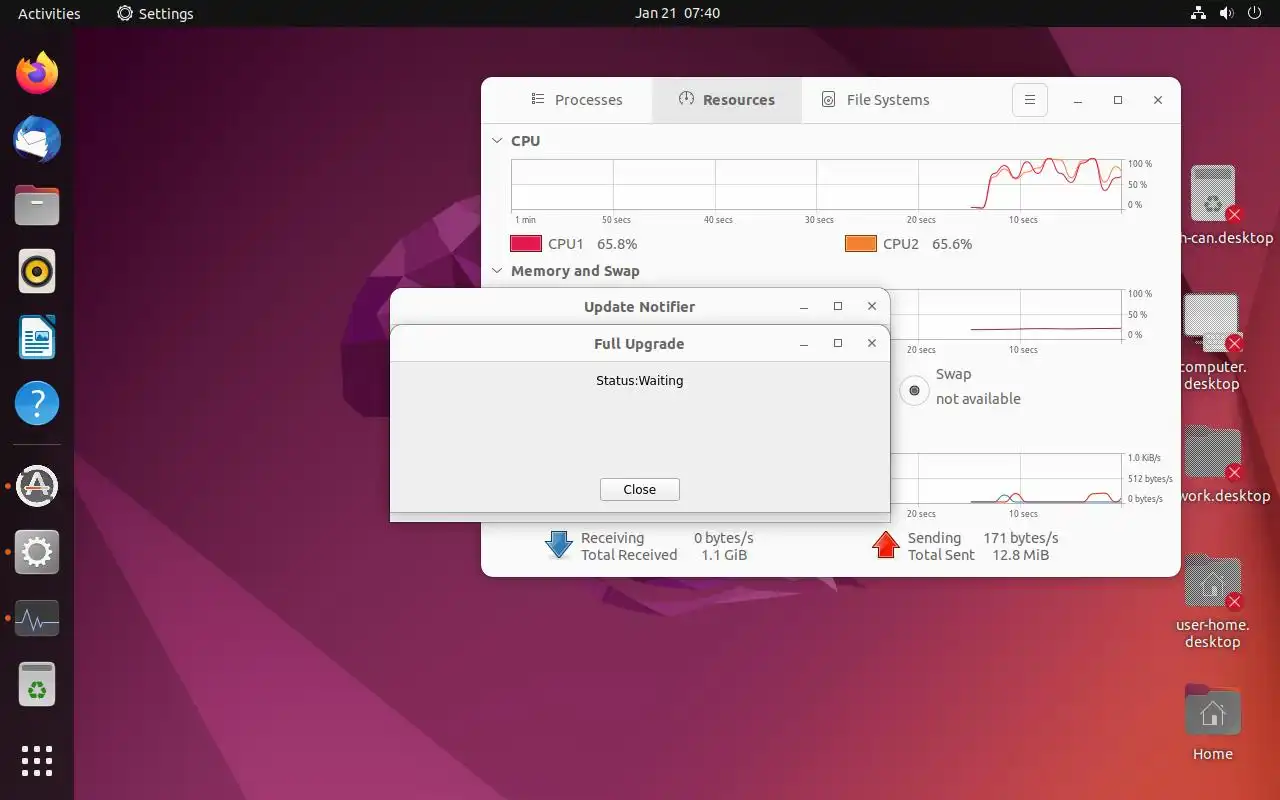This screenshot has height=800, width=1280.
Task: Open the Trash icon in dock
Action: click(x=37, y=685)
